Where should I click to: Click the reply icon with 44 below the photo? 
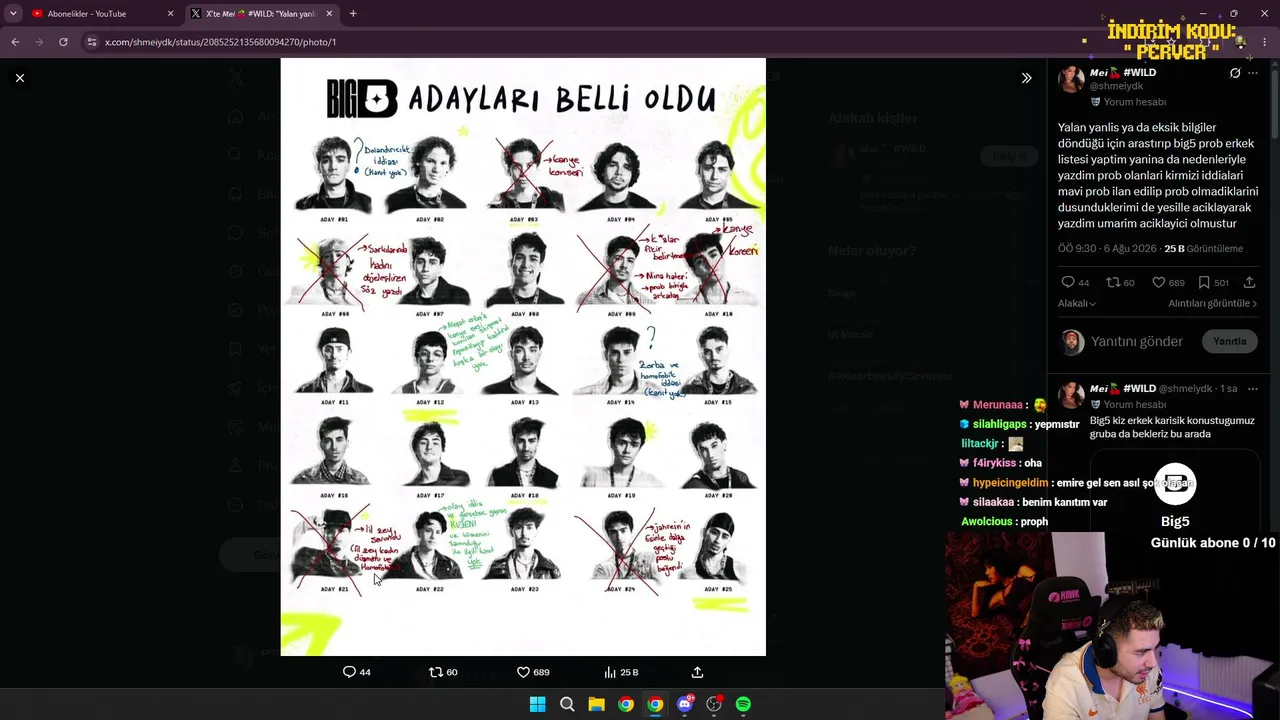tap(357, 672)
